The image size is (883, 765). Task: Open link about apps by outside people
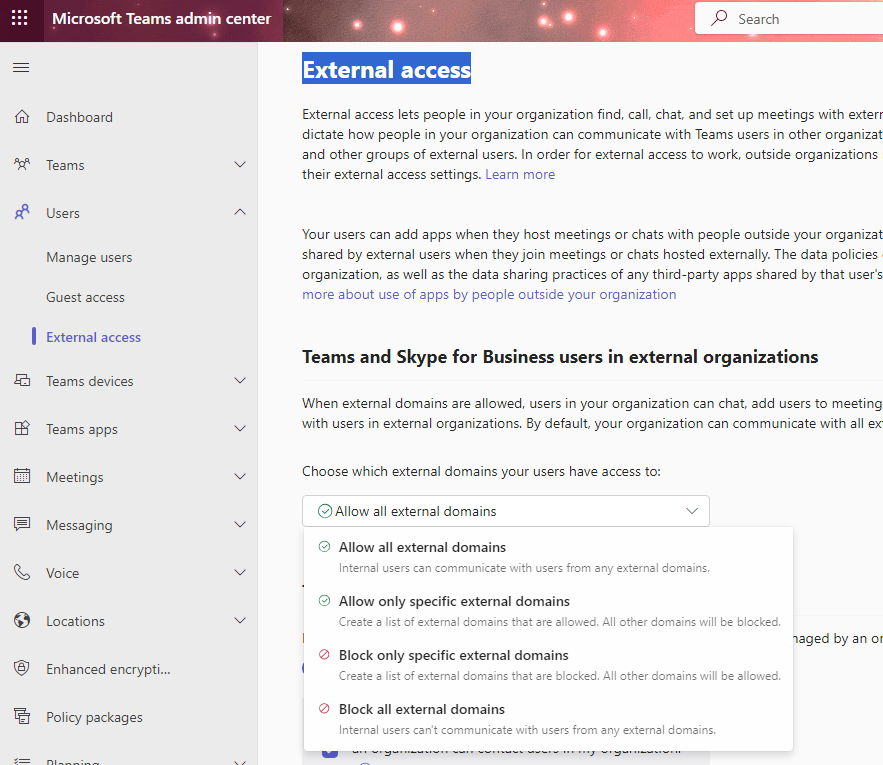point(489,295)
